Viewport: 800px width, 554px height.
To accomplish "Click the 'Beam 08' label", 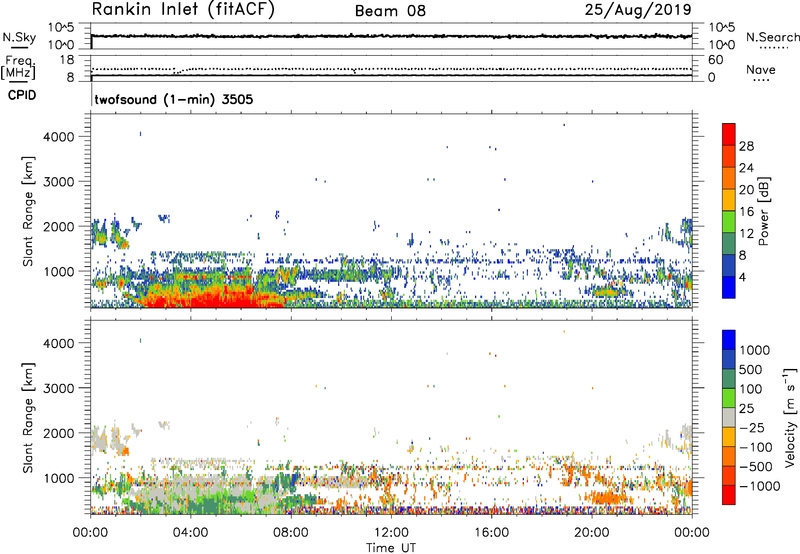I will (x=390, y=11).
